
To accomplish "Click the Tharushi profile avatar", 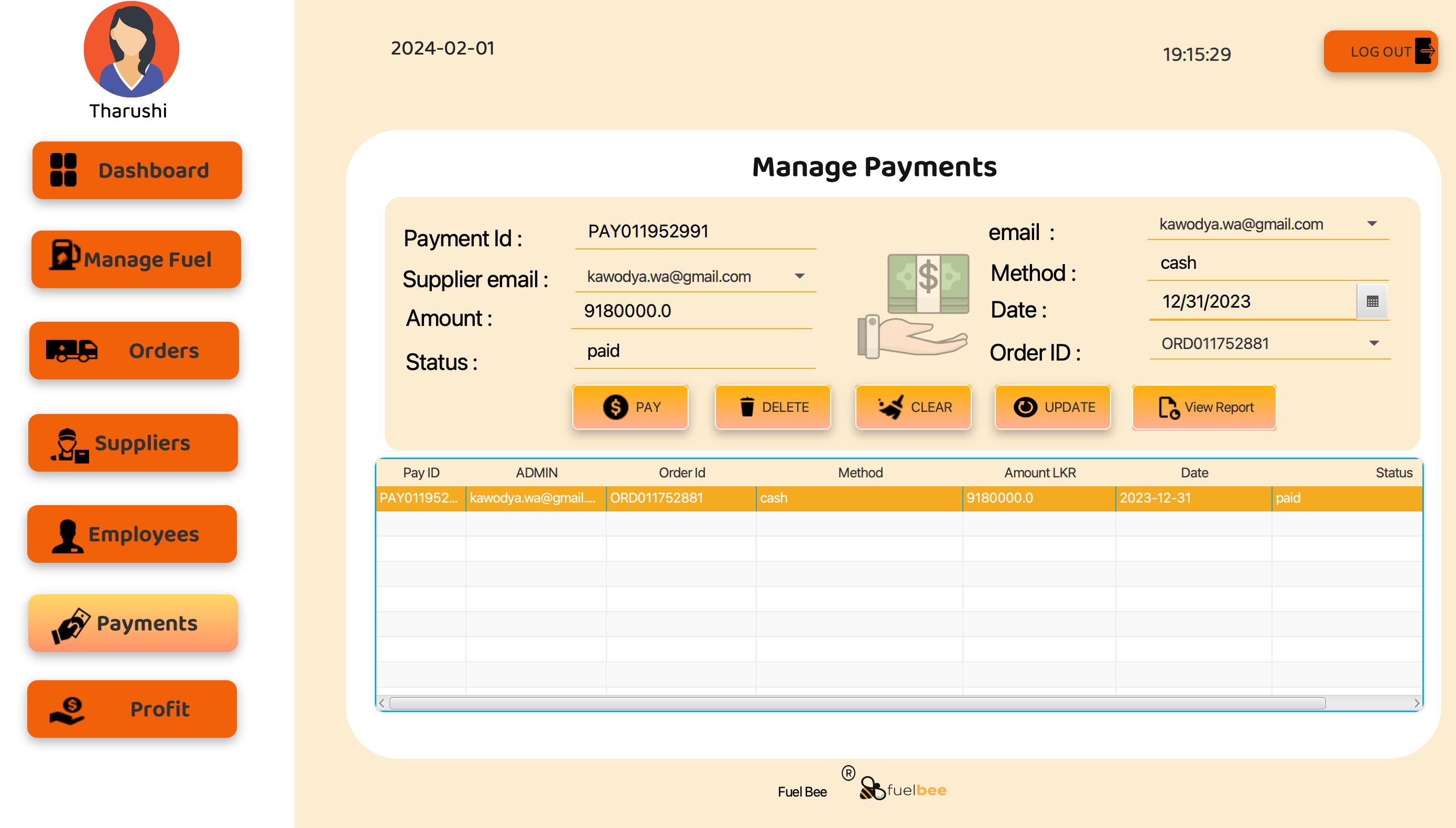I will (132, 49).
